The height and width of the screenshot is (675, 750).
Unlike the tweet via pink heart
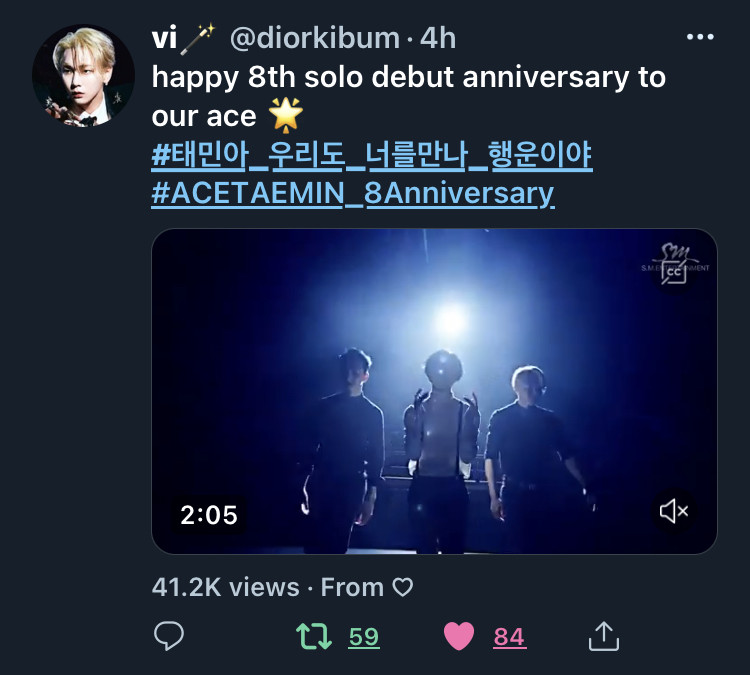[459, 636]
